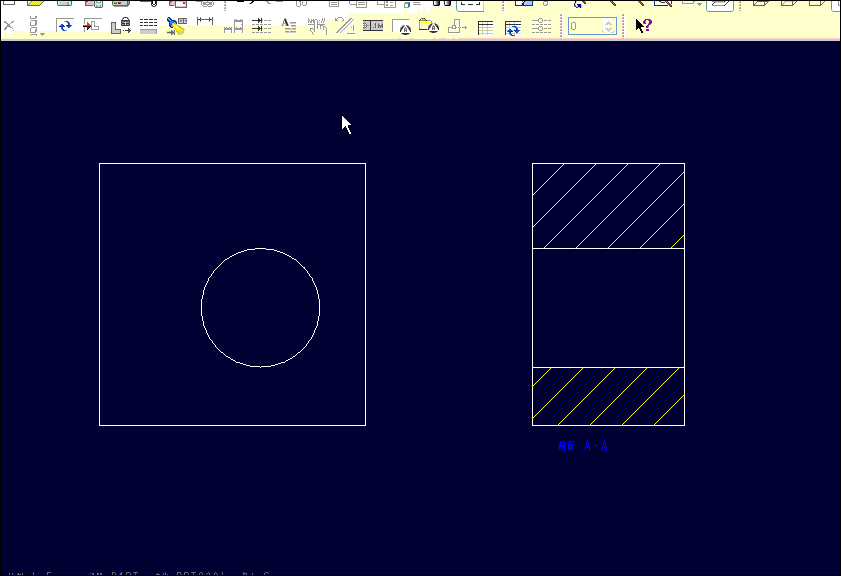841x576 pixels.
Task: Insert geometric tolerance with the .1M icon
Action: pos(373,26)
